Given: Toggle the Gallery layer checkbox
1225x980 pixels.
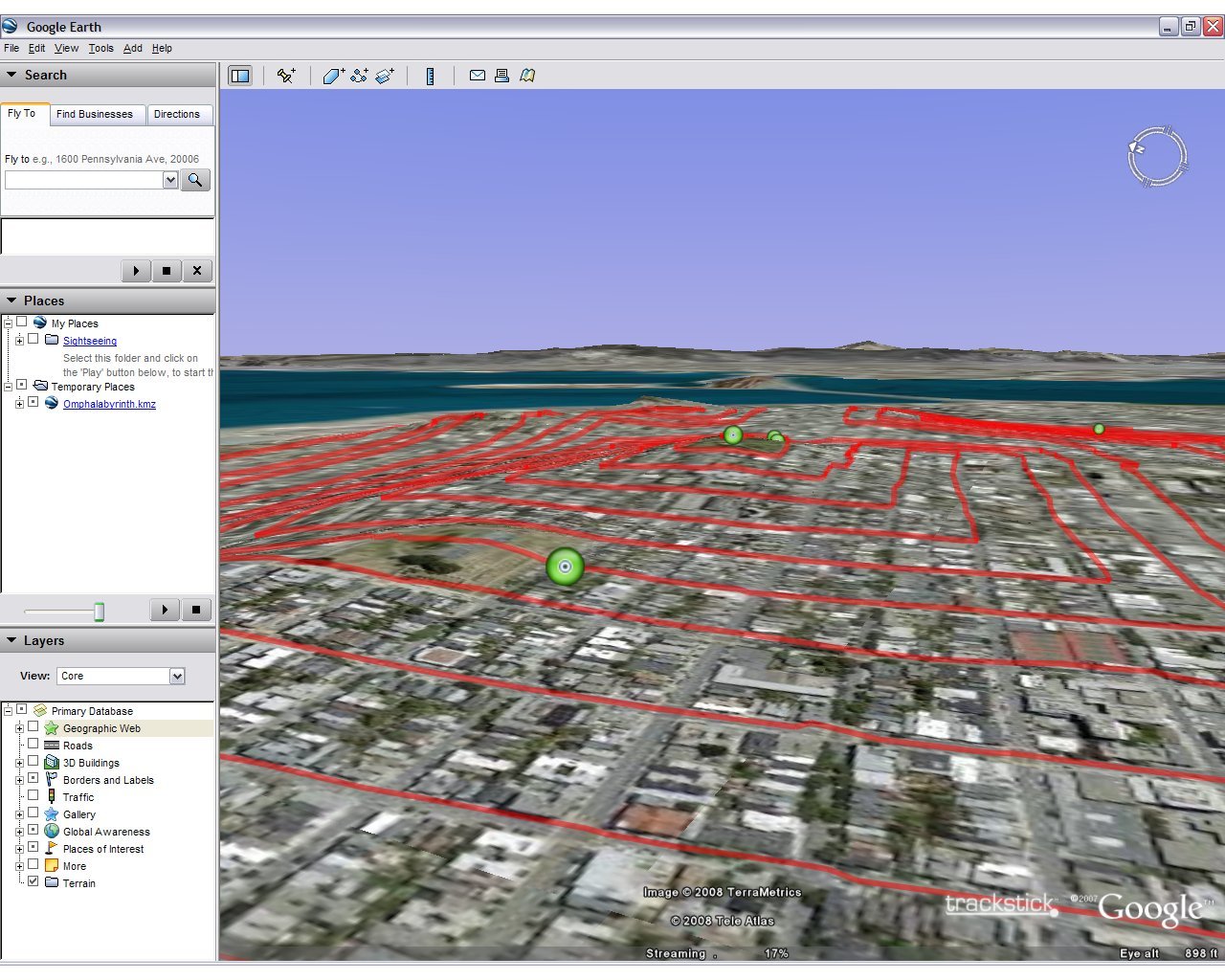Looking at the screenshot, I should (33, 813).
